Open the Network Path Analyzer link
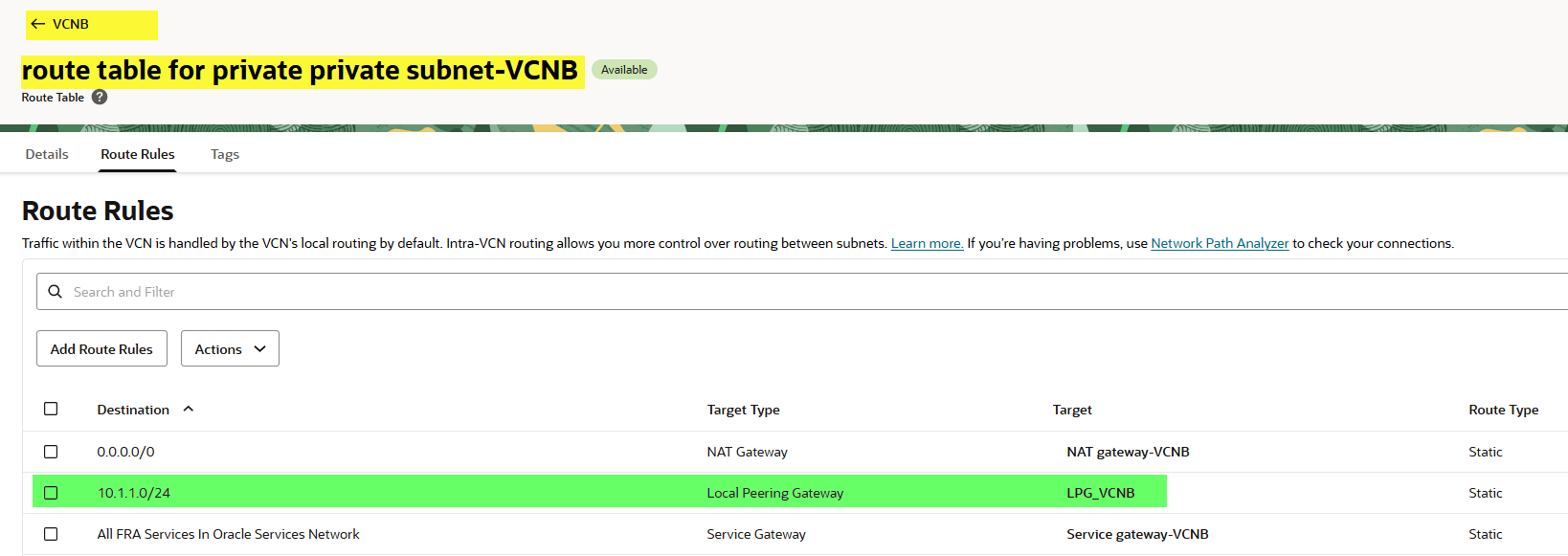Image resolution: width=1568 pixels, height=556 pixels. point(1220,243)
